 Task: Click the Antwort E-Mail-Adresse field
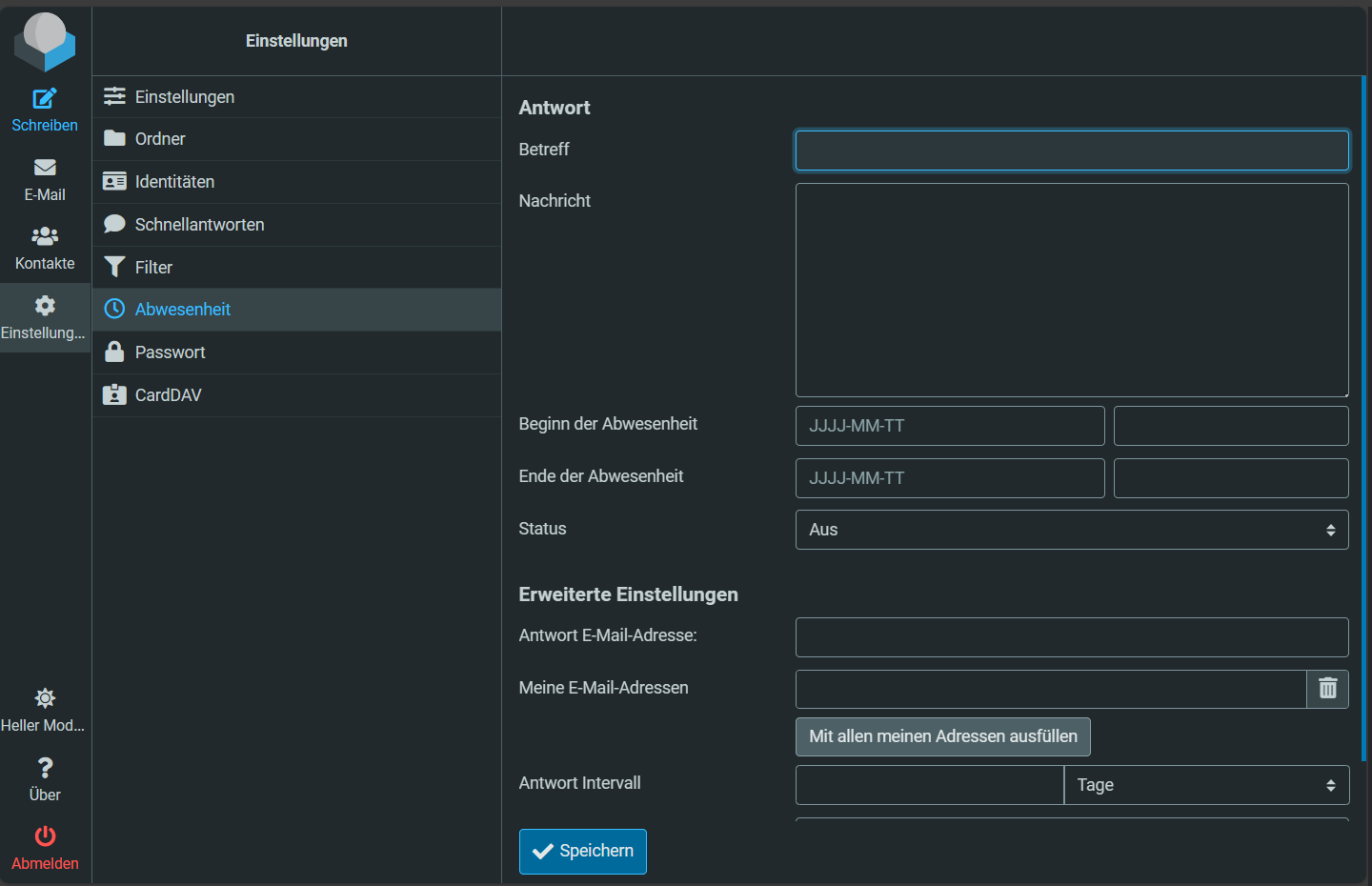1071,637
